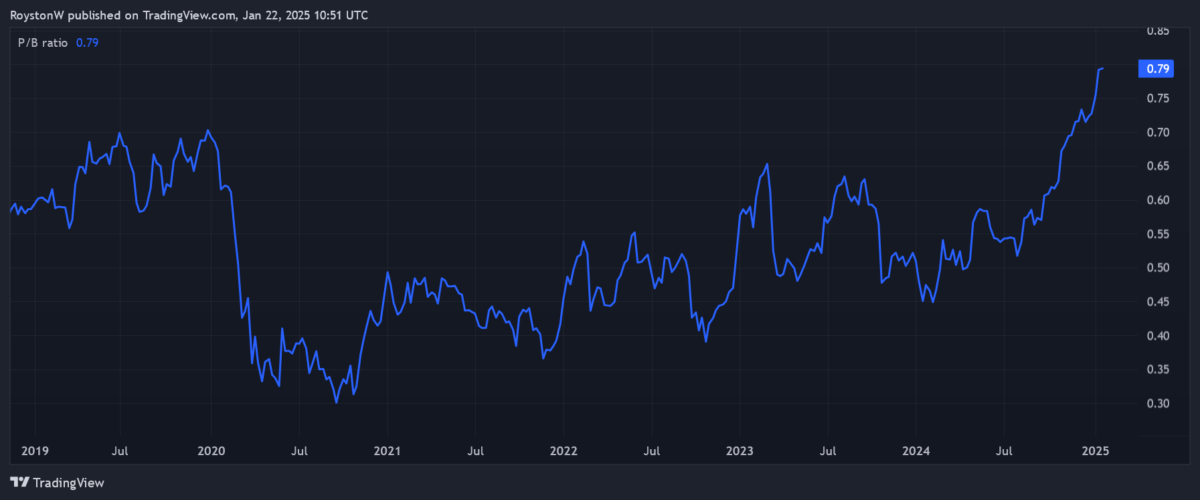Viewport: 1200px width, 500px height.
Task: Click the 0.50 price scale label
Action: (1158, 268)
